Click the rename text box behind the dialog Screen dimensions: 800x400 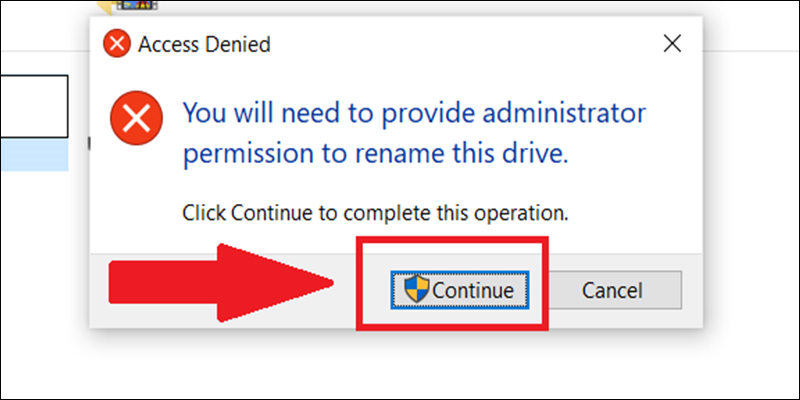point(34,107)
